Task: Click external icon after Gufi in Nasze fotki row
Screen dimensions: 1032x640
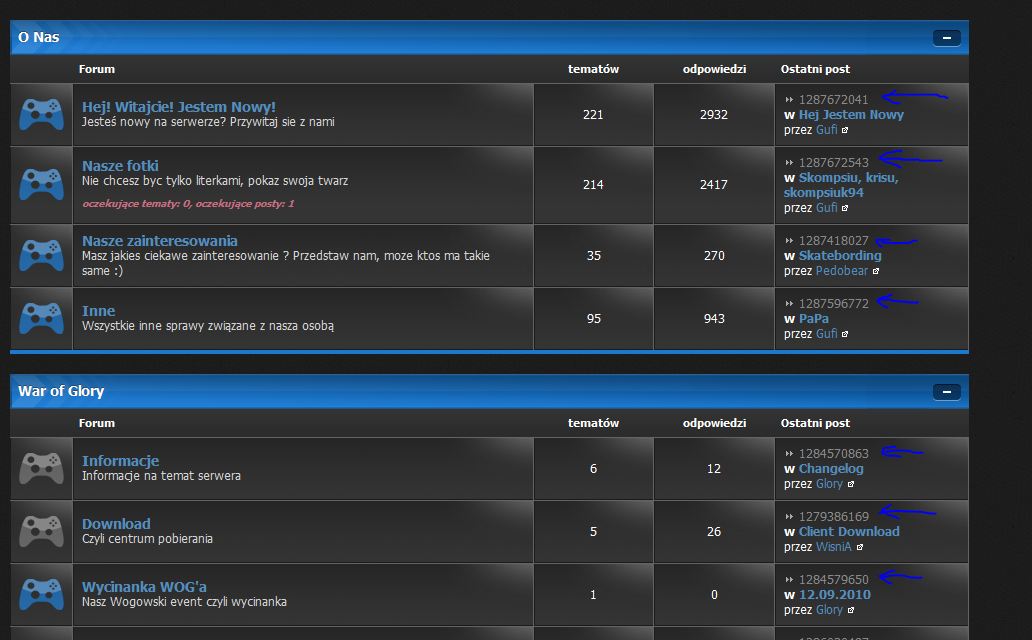Action: coord(845,208)
